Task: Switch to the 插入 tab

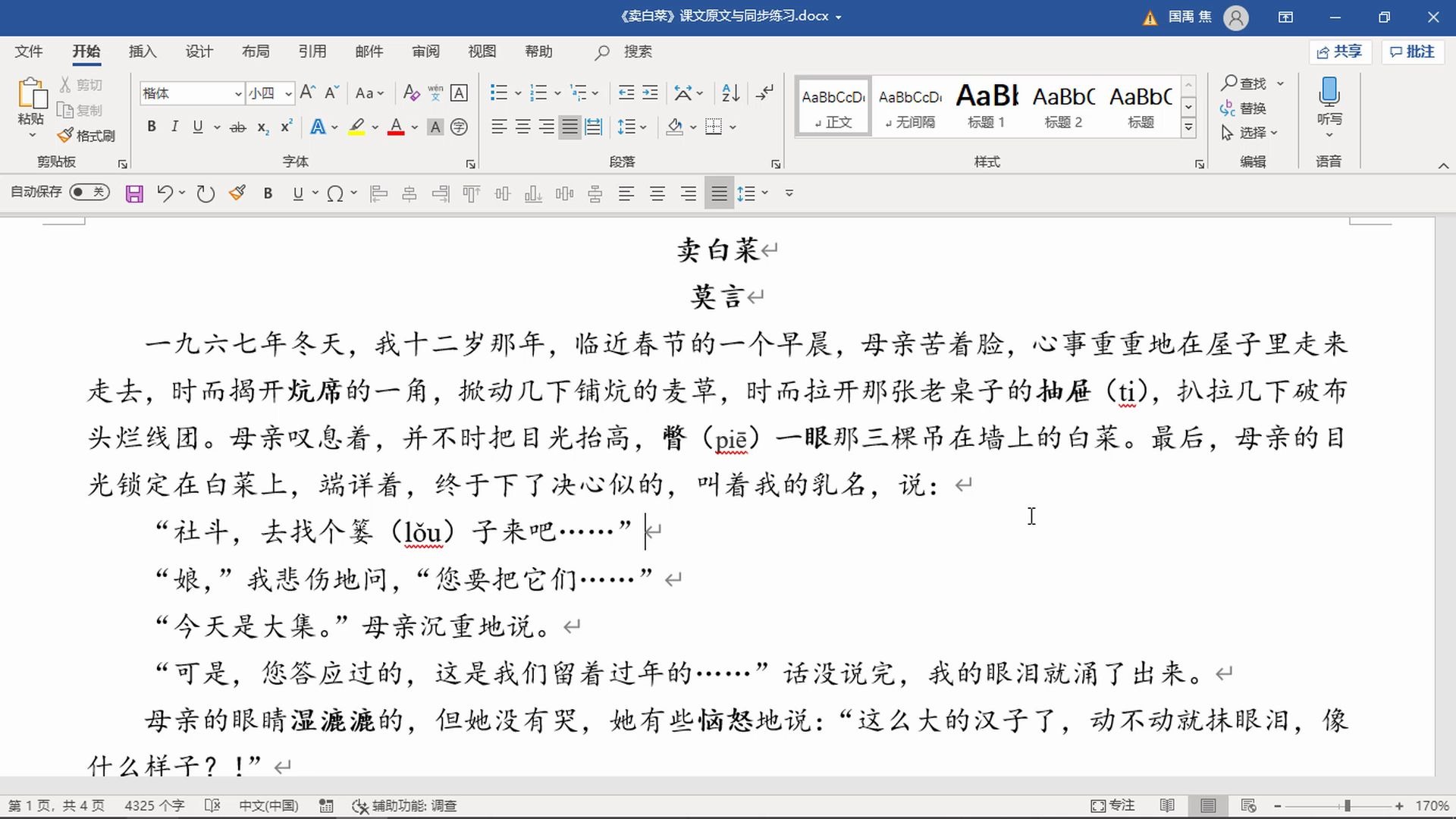Action: click(x=143, y=52)
